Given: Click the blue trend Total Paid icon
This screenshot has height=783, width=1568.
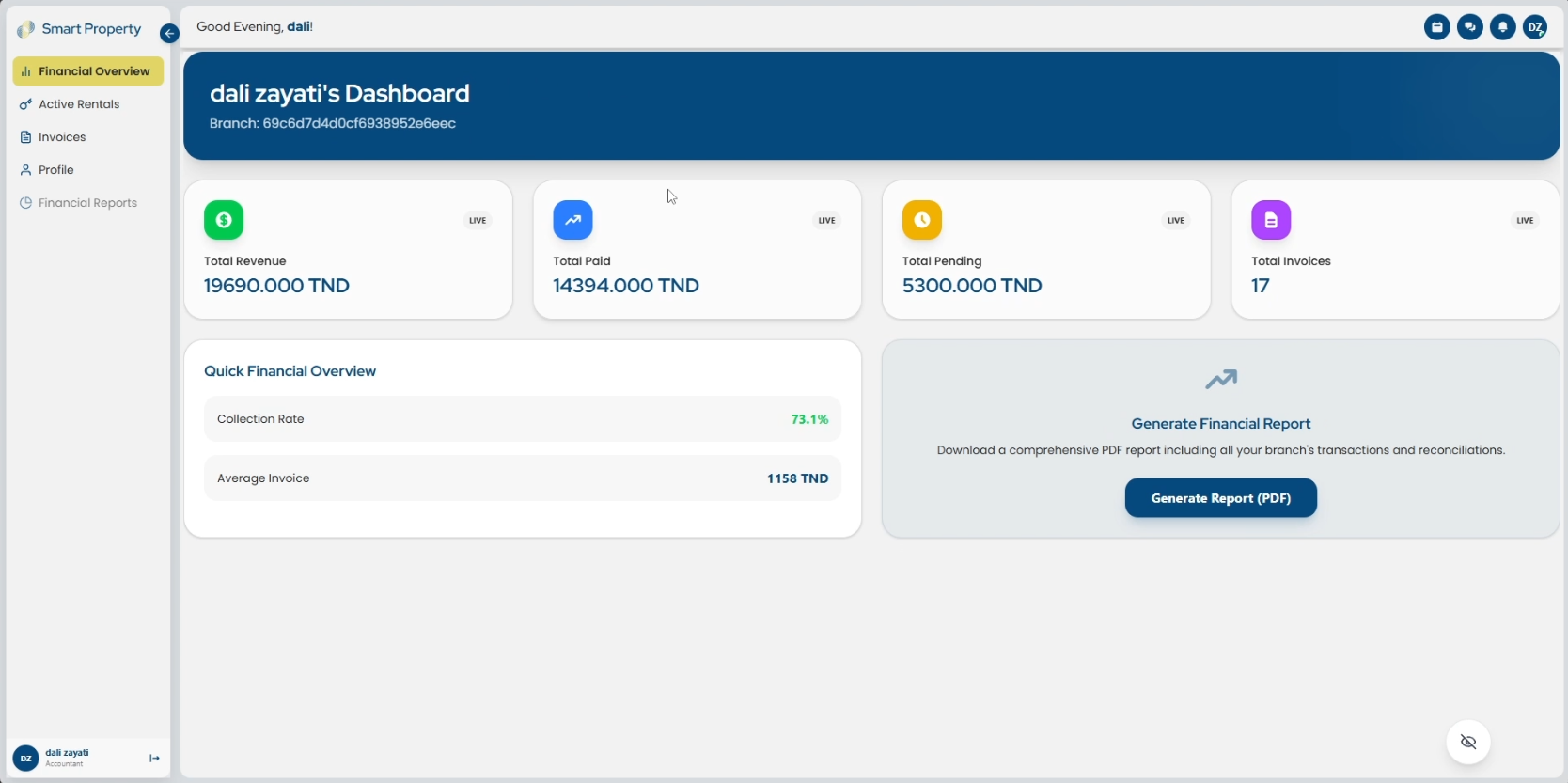Looking at the screenshot, I should pos(572,220).
